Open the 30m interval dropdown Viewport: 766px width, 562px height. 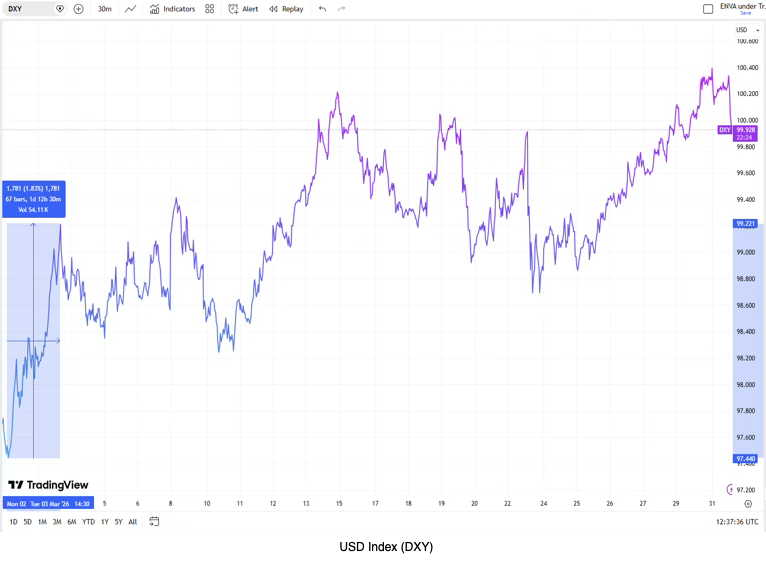tap(104, 9)
